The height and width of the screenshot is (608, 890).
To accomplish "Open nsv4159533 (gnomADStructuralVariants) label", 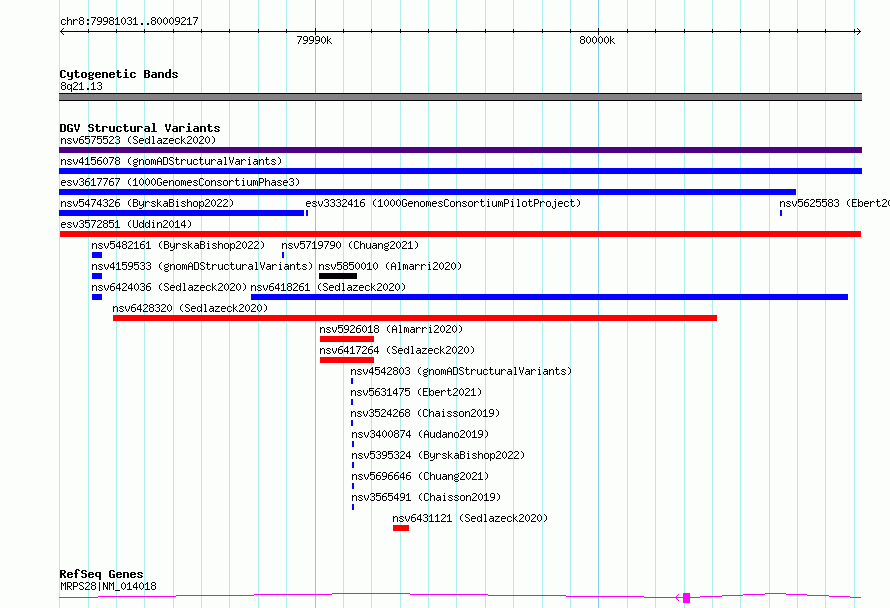I will (202, 266).
